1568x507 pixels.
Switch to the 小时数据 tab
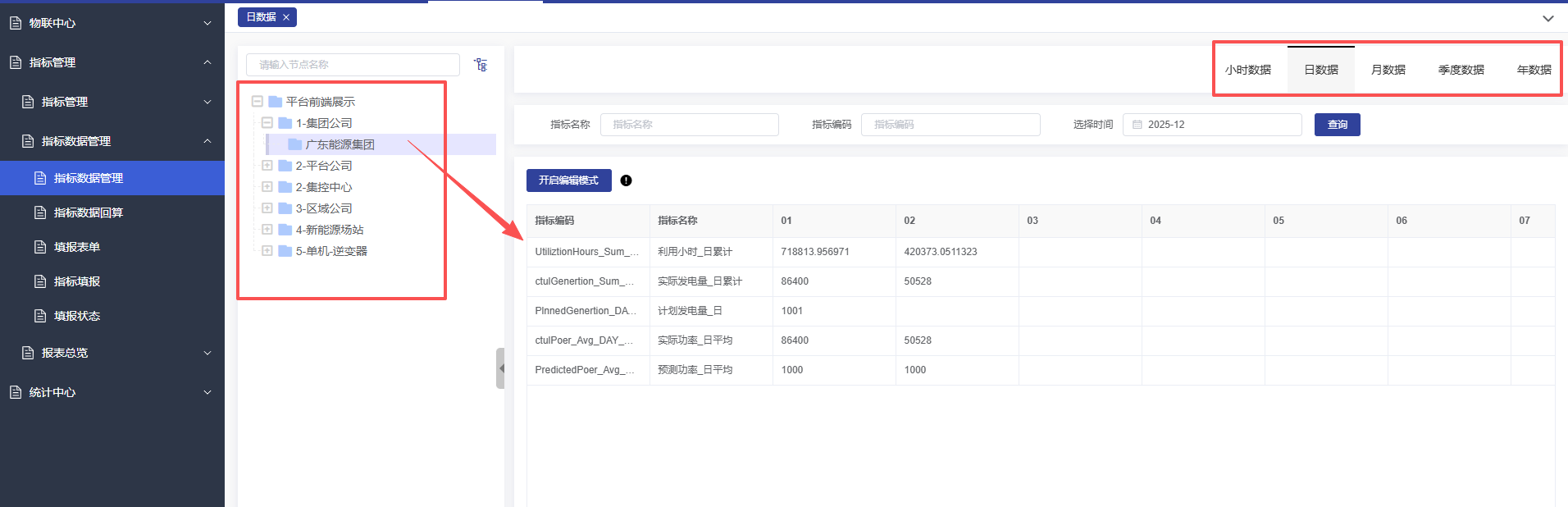coord(1247,70)
